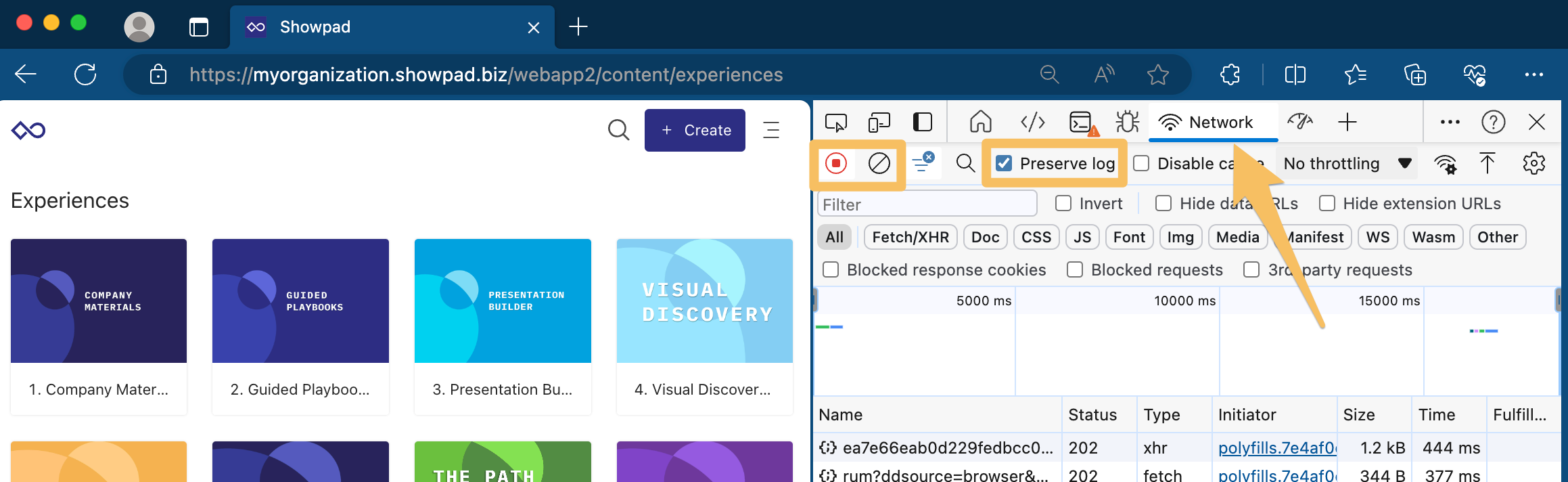The height and width of the screenshot is (482, 1568).
Task: Open the Favorites list
Action: [x=1356, y=74]
